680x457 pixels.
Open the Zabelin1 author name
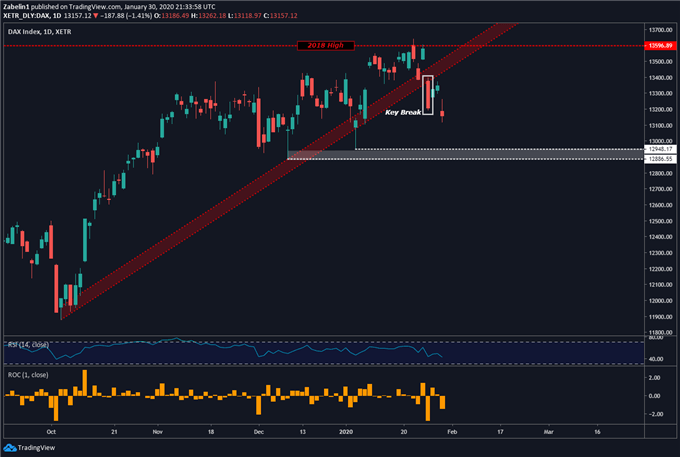coord(16,7)
